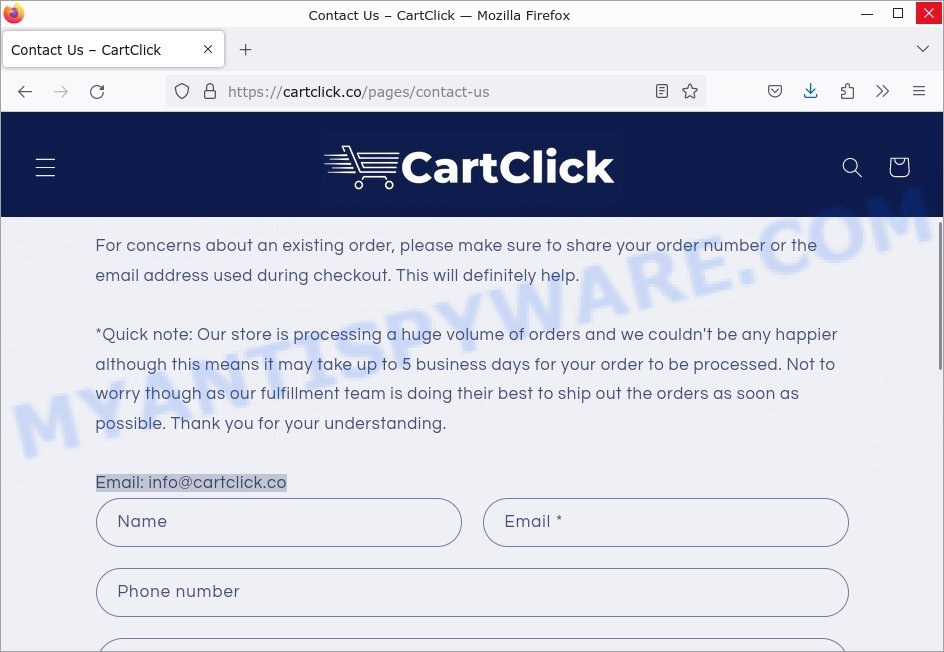Click the Phone number field
The image size is (944, 652).
tap(472, 592)
